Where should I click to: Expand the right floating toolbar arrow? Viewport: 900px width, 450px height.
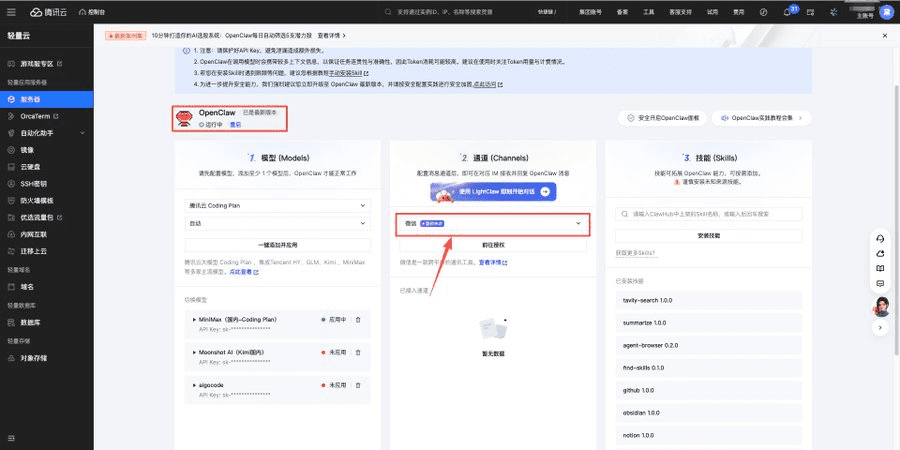880,328
